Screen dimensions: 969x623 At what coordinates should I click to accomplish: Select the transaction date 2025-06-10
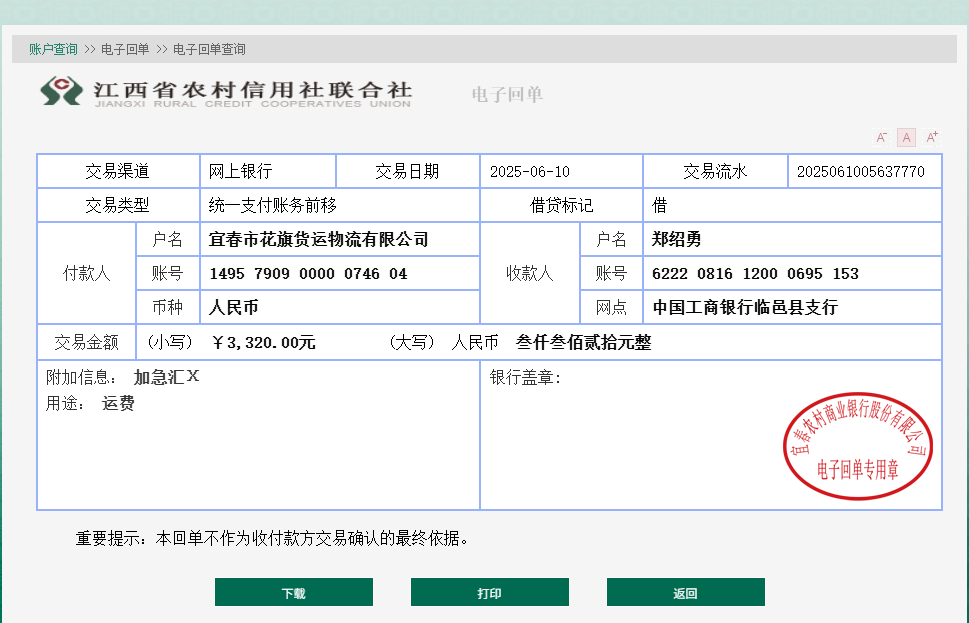tap(530, 172)
